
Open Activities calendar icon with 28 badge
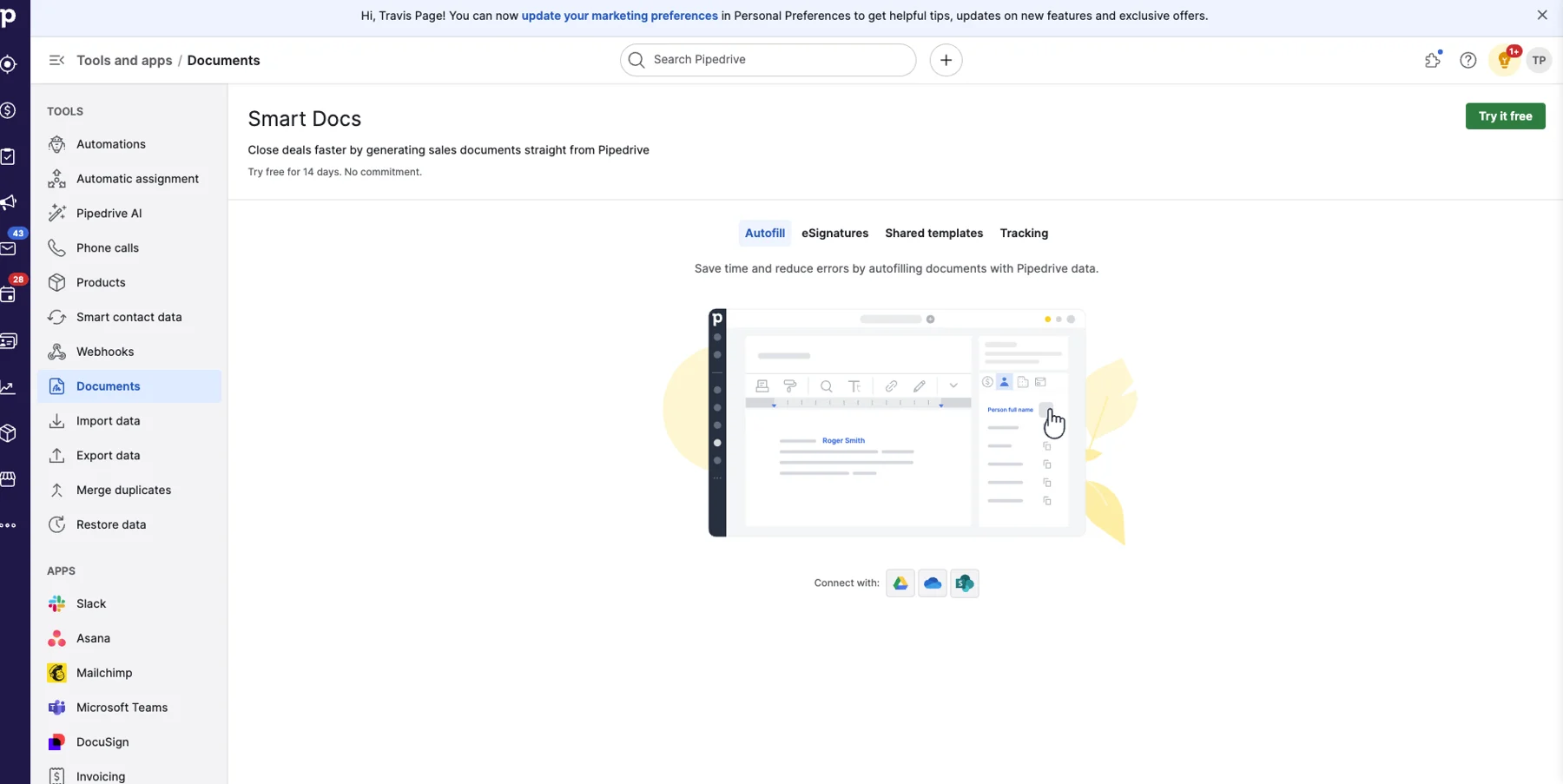tap(8, 295)
